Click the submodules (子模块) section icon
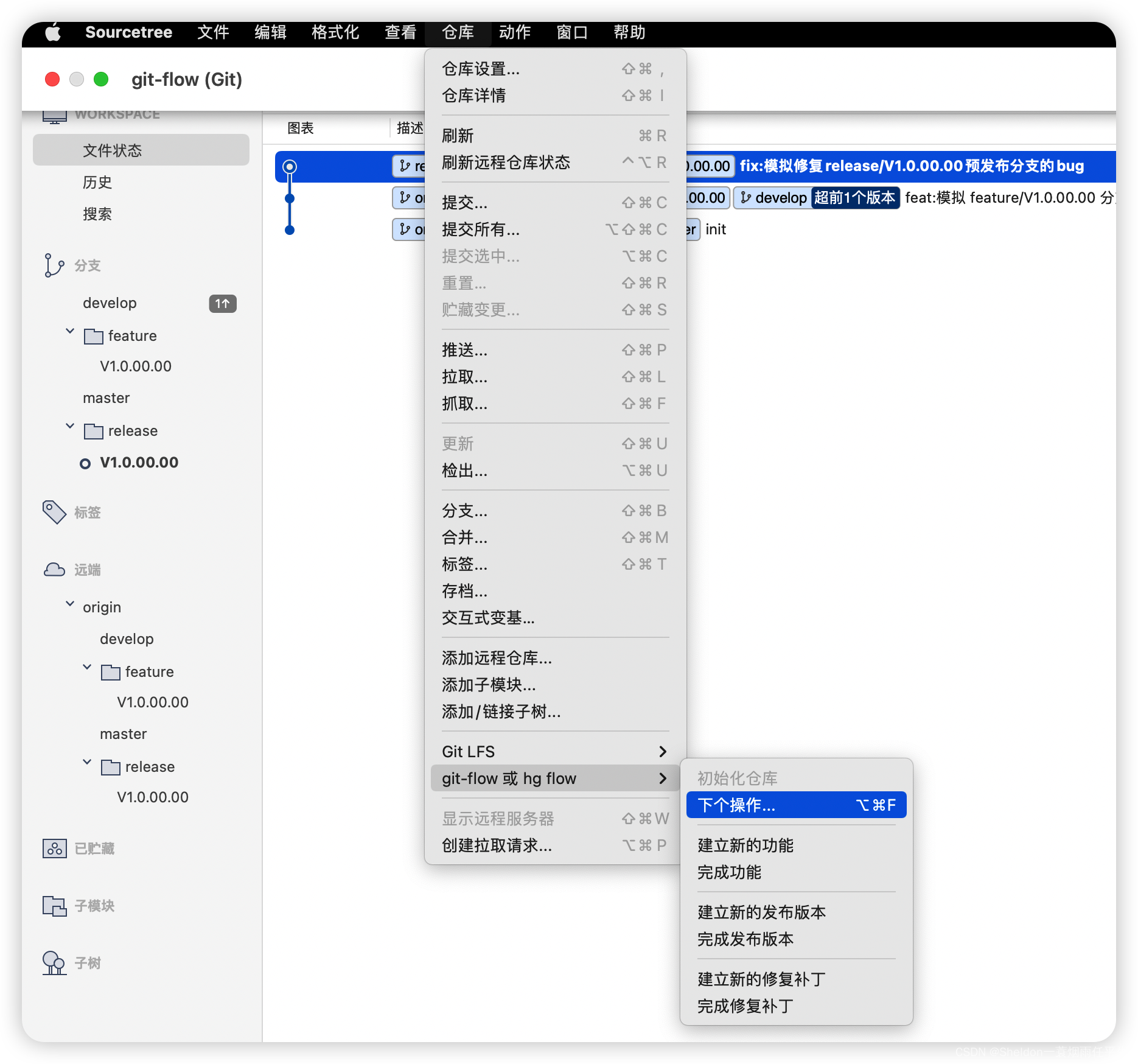1138x1064 pixels. (54, 906)
